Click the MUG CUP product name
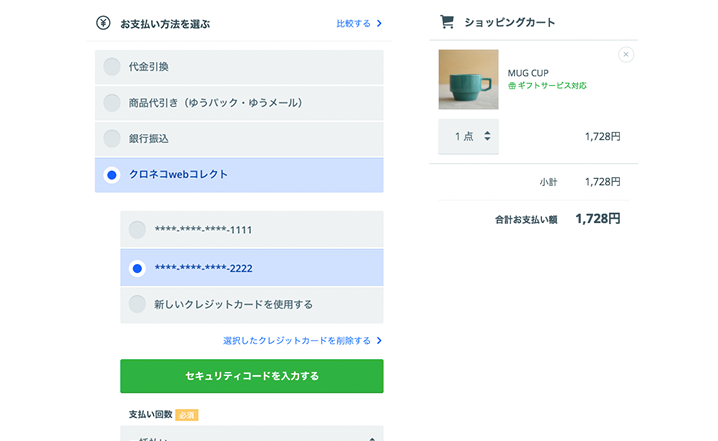Image resolution: width=718 pixels, height=441 pixels. pyautogui.click(x=528, y=72)
